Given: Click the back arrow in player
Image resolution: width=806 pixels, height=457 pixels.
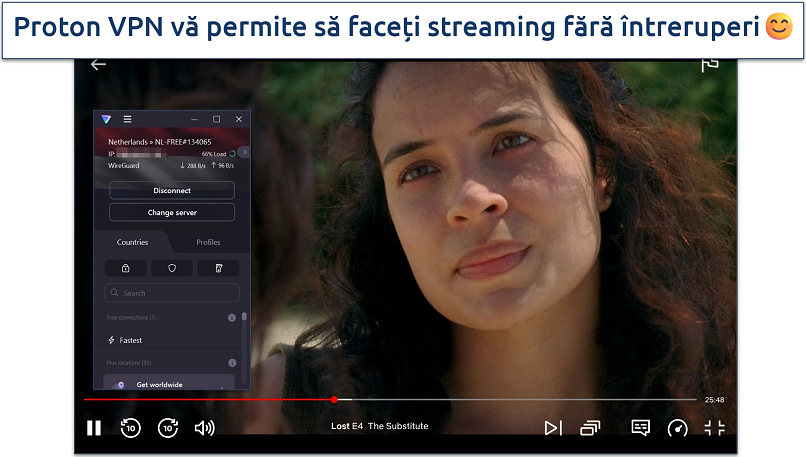Looking at the screenshot, I should (x=98, y=65).
